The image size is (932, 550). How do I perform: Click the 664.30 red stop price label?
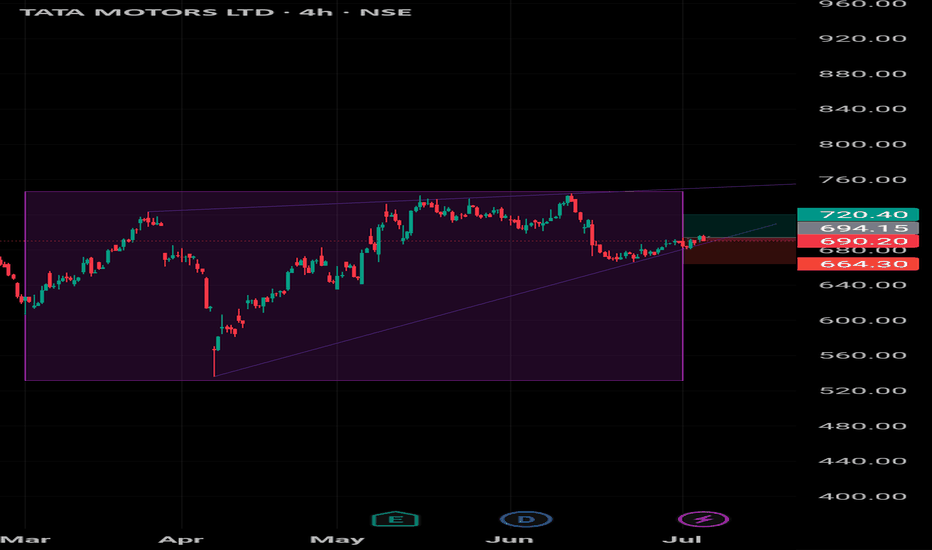pyautogui.click(x=858, y=264)
